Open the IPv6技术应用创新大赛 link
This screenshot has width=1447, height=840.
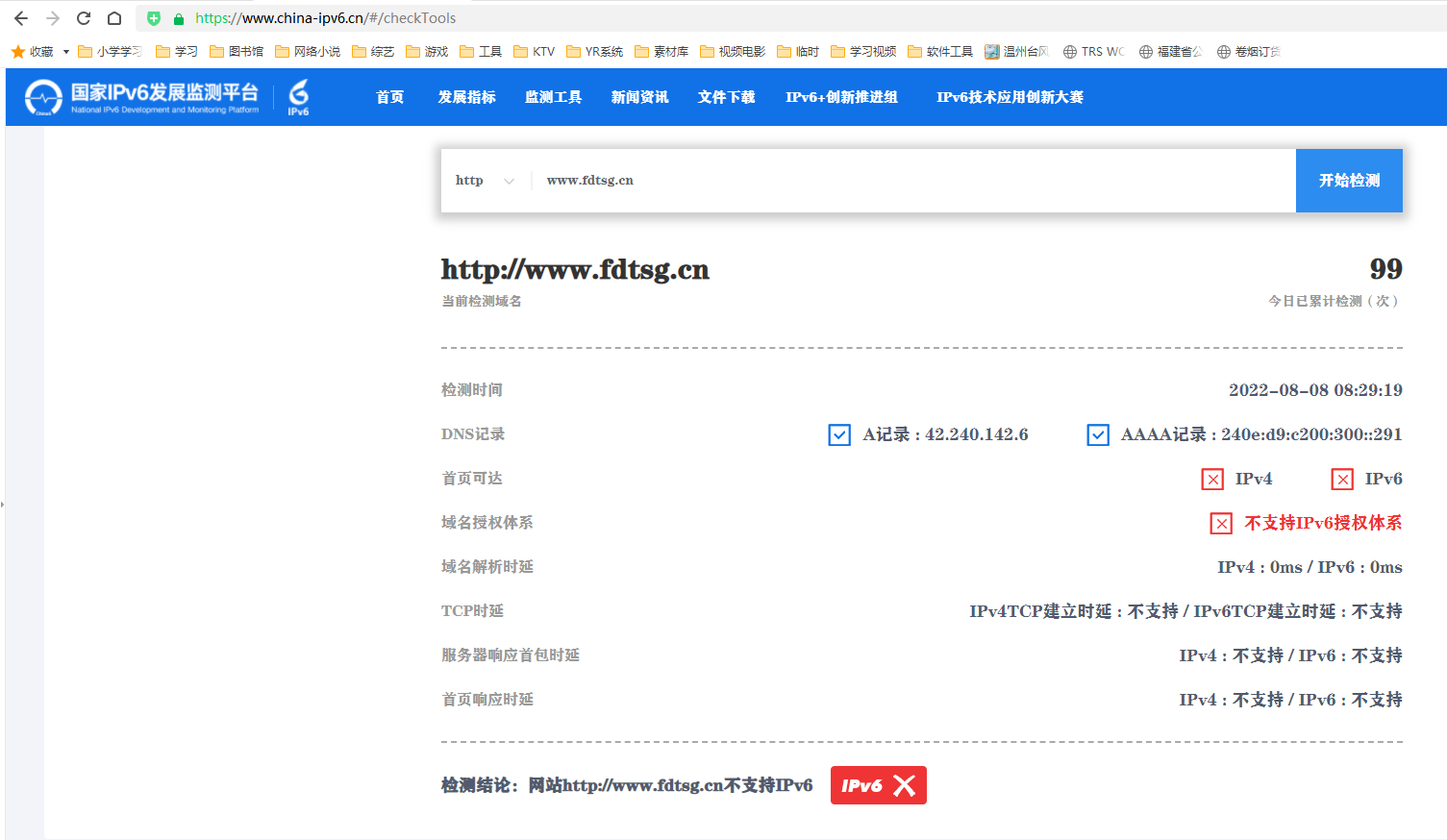[x=1010, y=97]
